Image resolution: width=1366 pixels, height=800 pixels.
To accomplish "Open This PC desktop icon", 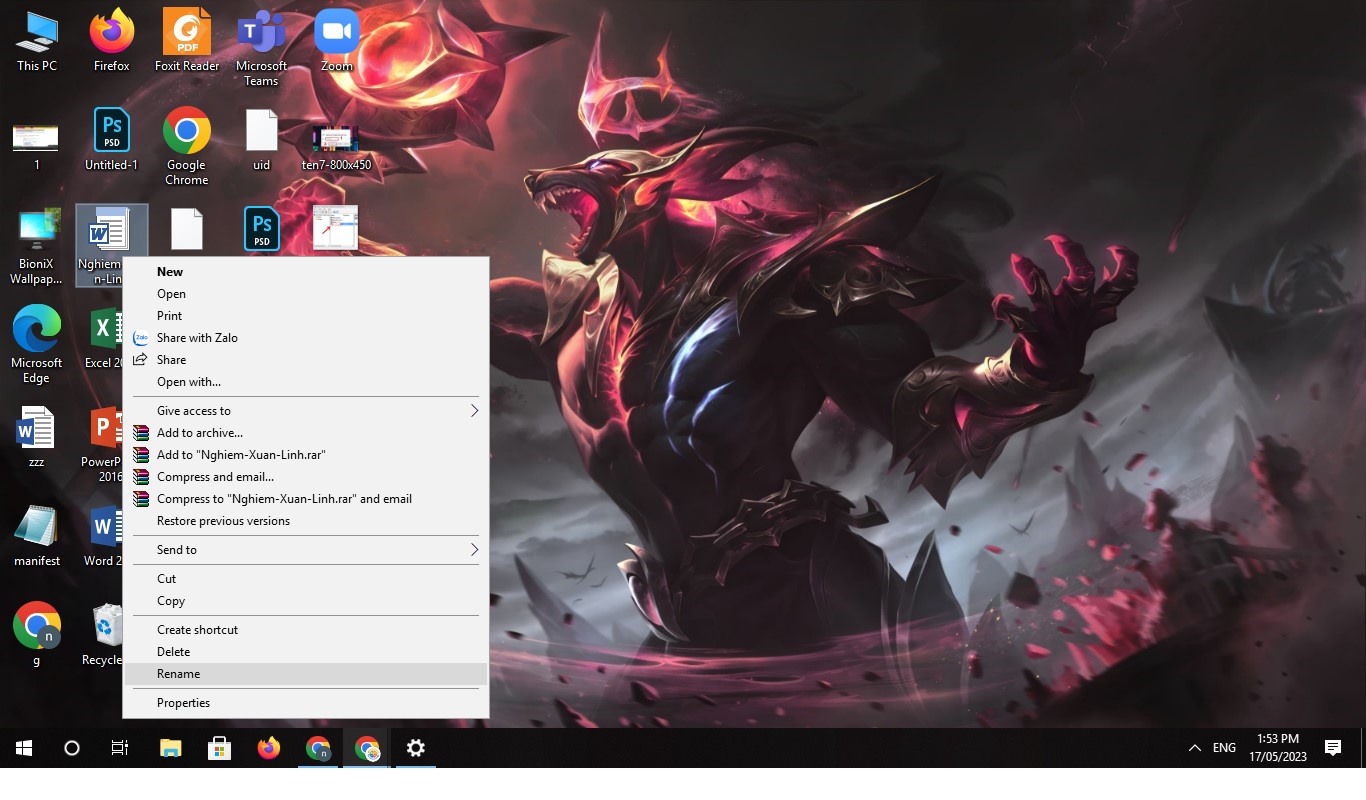I will click(x=37, y=42).
